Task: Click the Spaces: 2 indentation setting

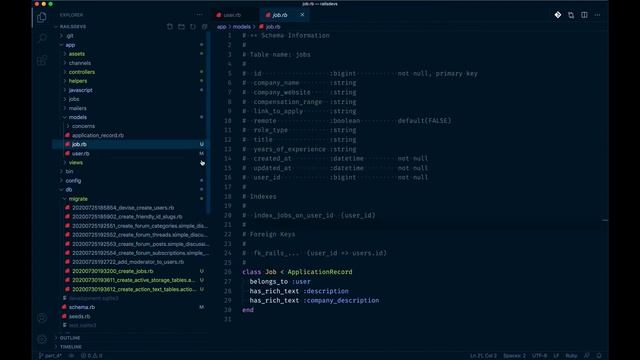Action: click(514, 356)
